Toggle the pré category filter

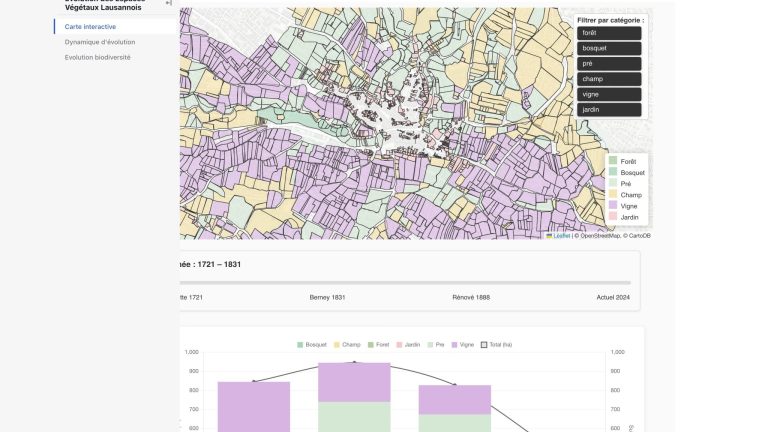pos(608,64)
